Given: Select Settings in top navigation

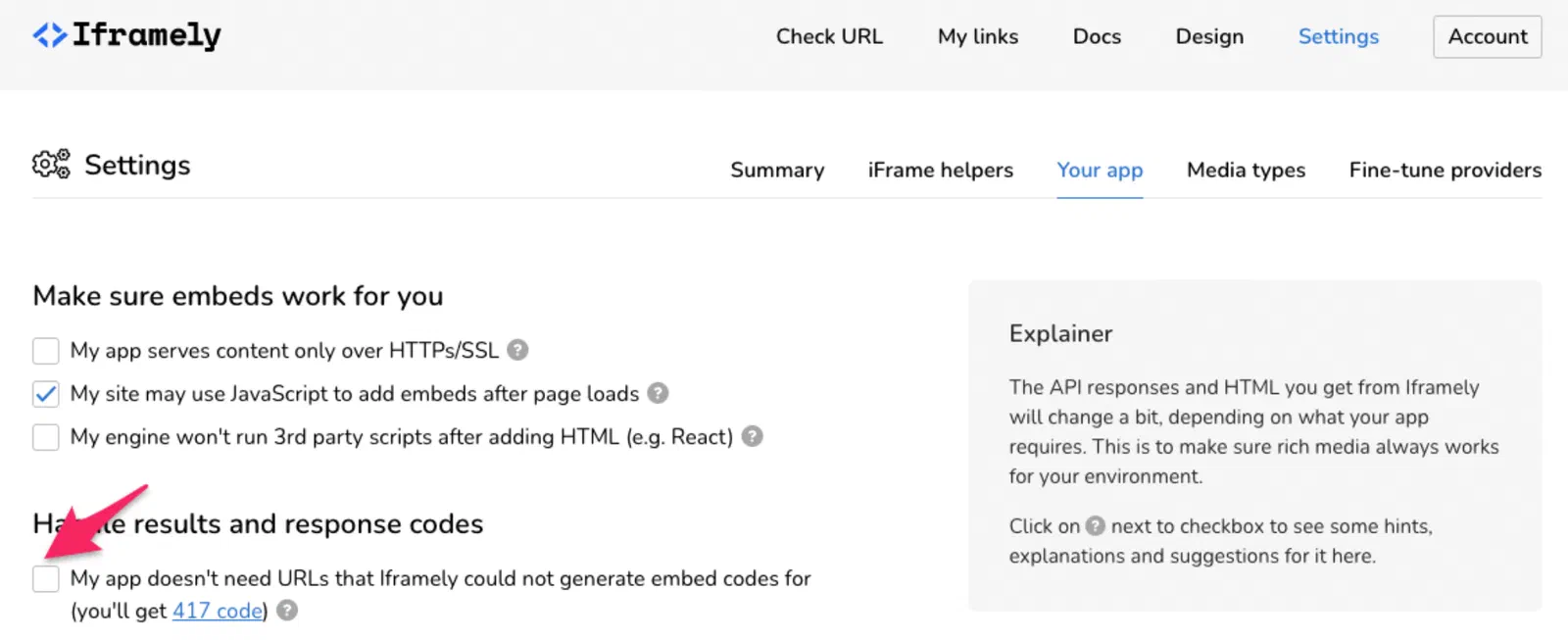Looking at the screenshot, I should [x=1339, y=36].
